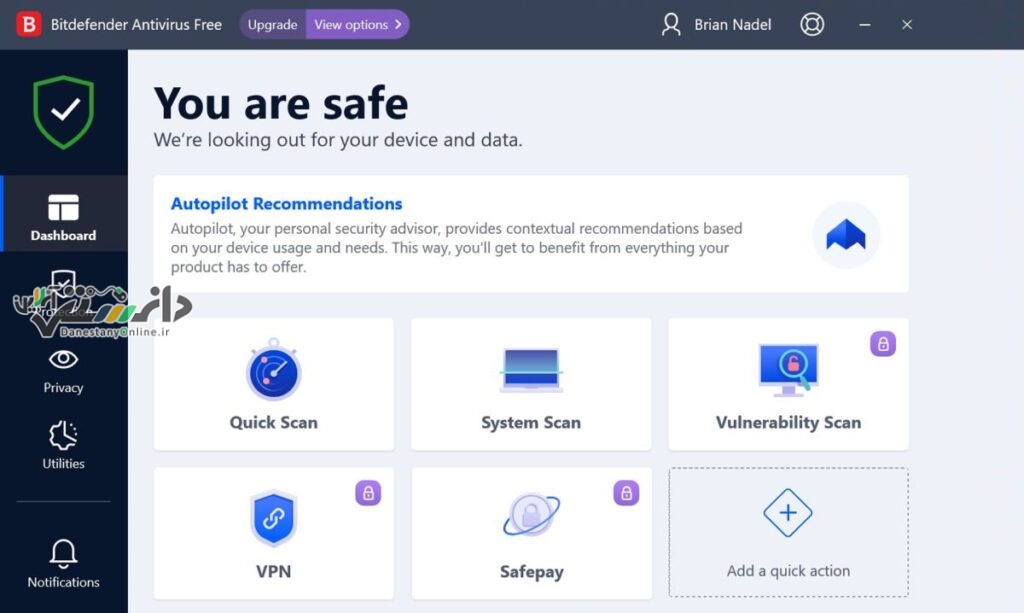Image resolution: width=1024 pixels, height=613 pixels.
Task: Open the Notifications bell
Action: tap(63, 563)
